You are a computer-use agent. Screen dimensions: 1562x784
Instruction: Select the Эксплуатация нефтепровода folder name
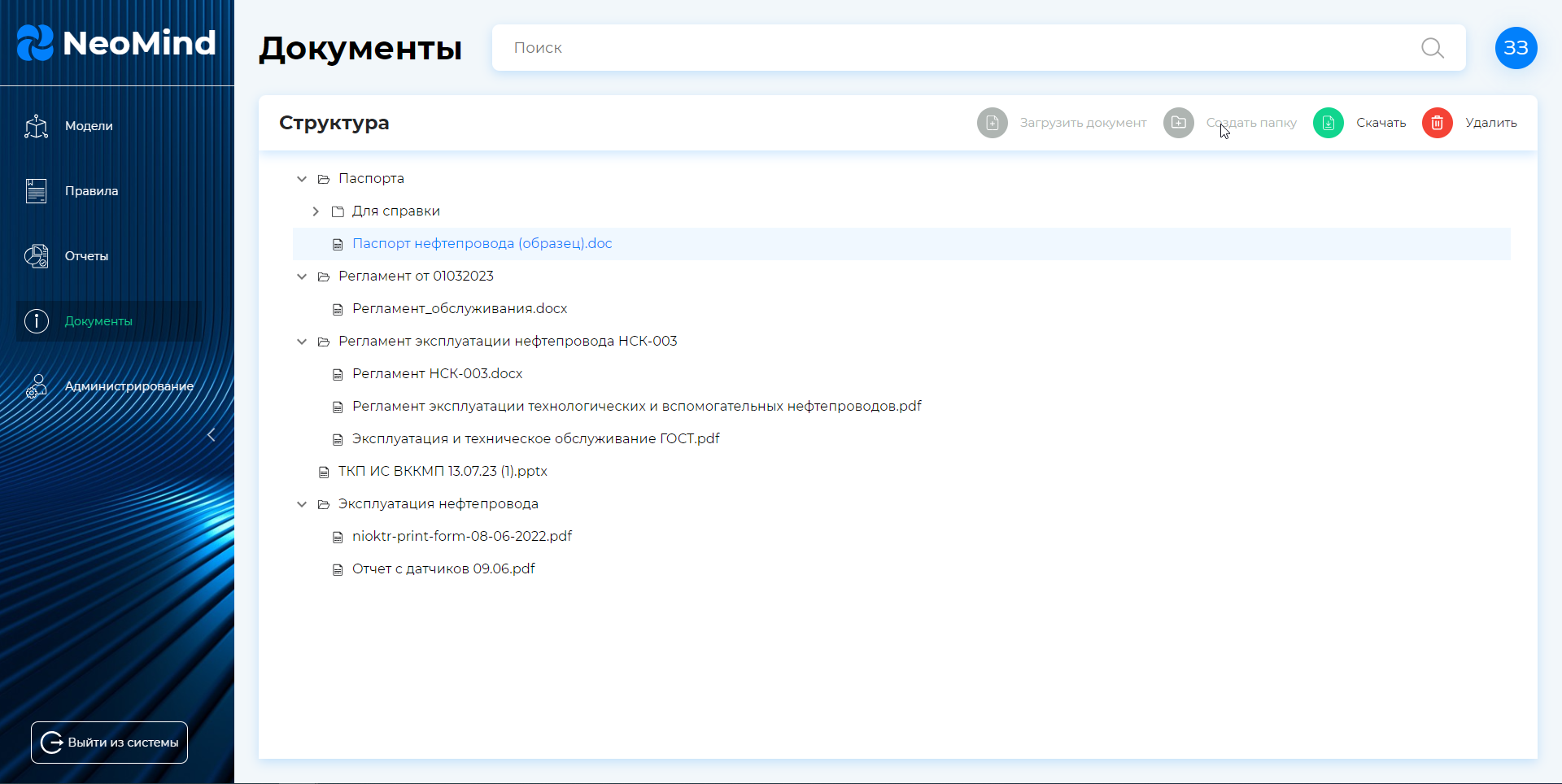(438, 504)
